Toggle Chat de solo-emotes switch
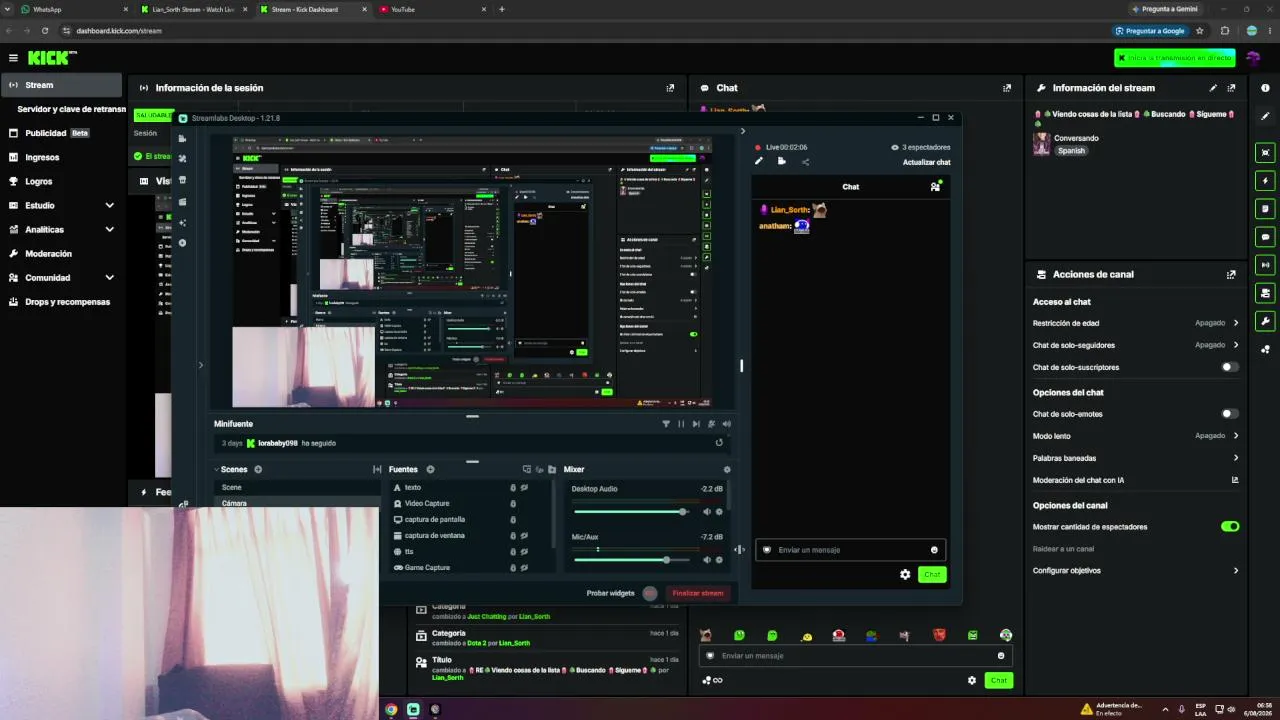The height and width of the screenshot is (720, 1280). pyautogui.click(x=1230, y=413)
